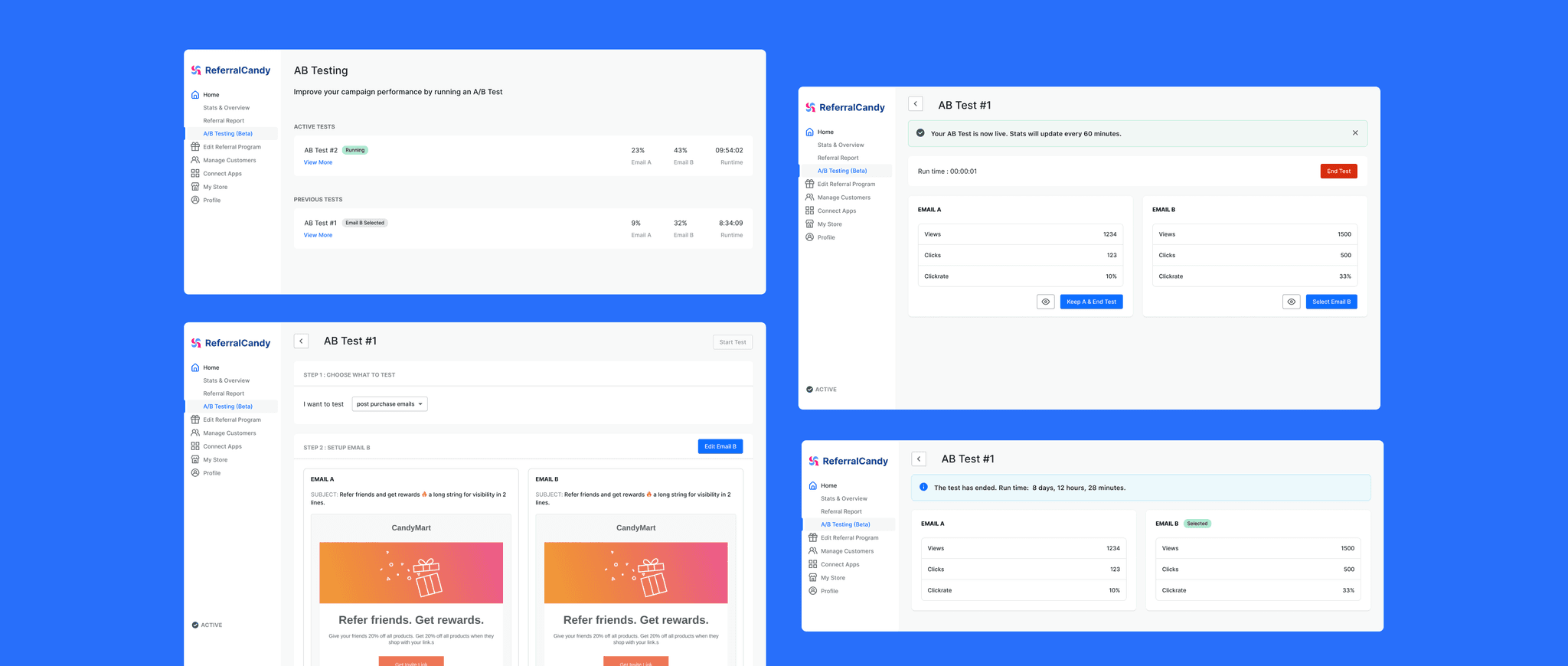This screenshot has height=666, width=1568.
Task: Preview Email B with eye icon
Action: click(x=1292, y=302)
